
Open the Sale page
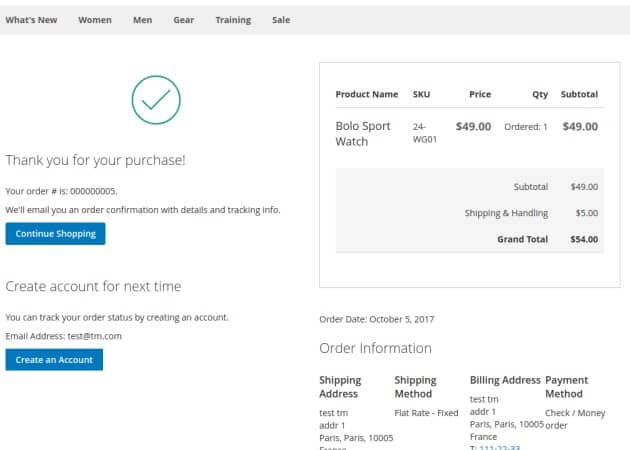[280, 19]
